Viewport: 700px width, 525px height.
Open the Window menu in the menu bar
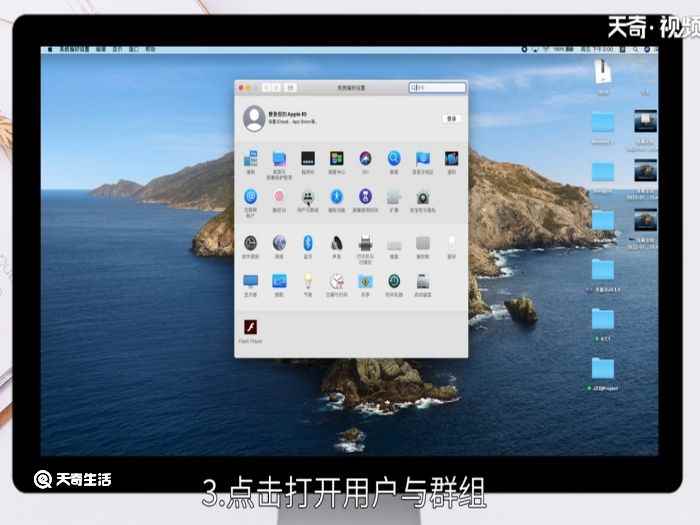[133, 50]
